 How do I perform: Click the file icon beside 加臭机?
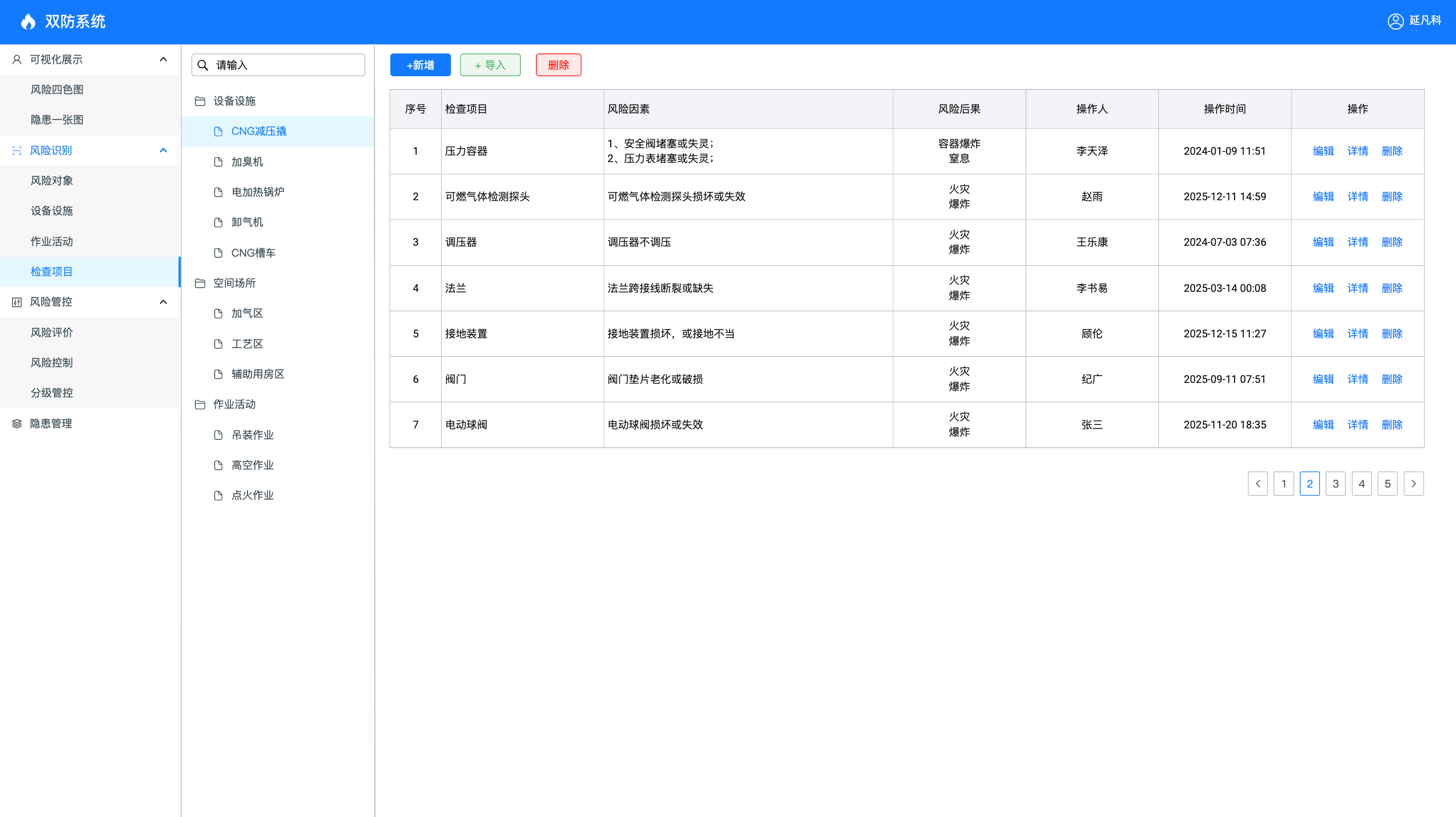tap(218, 162)
